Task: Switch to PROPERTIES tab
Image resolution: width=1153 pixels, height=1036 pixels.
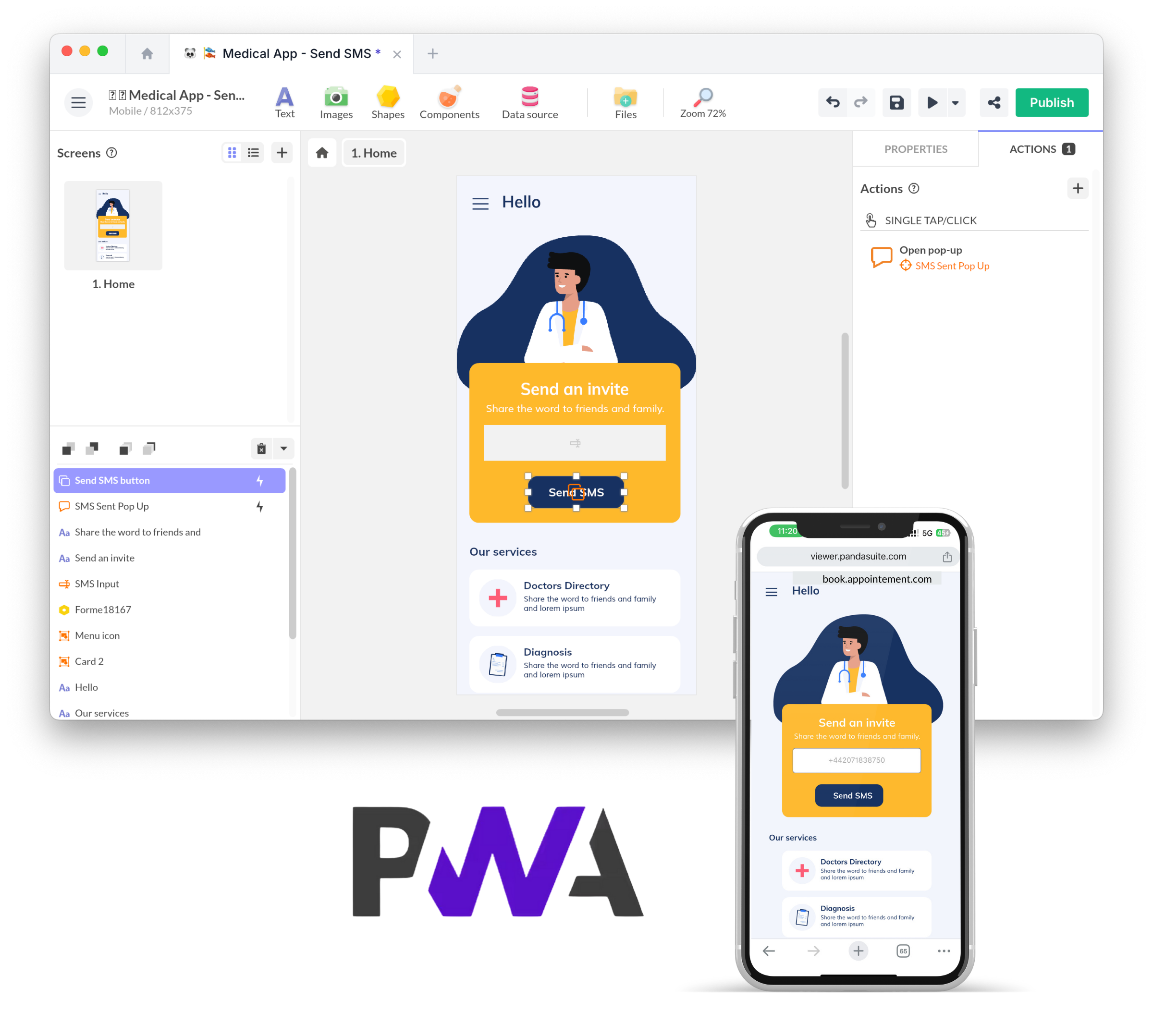Action: pyautogui.click(x=916, y=148)
